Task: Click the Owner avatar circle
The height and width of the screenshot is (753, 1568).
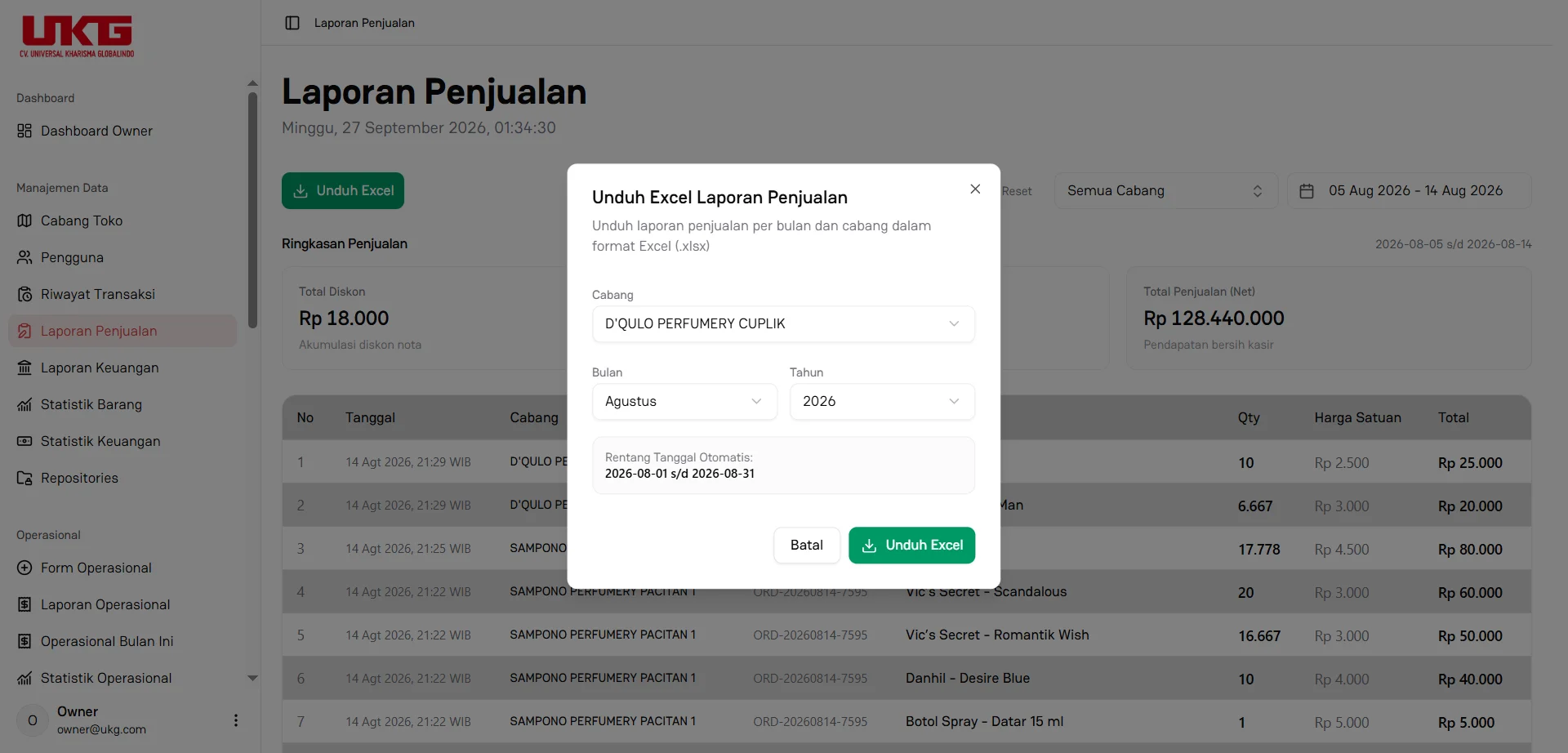Action: point(33,720)
